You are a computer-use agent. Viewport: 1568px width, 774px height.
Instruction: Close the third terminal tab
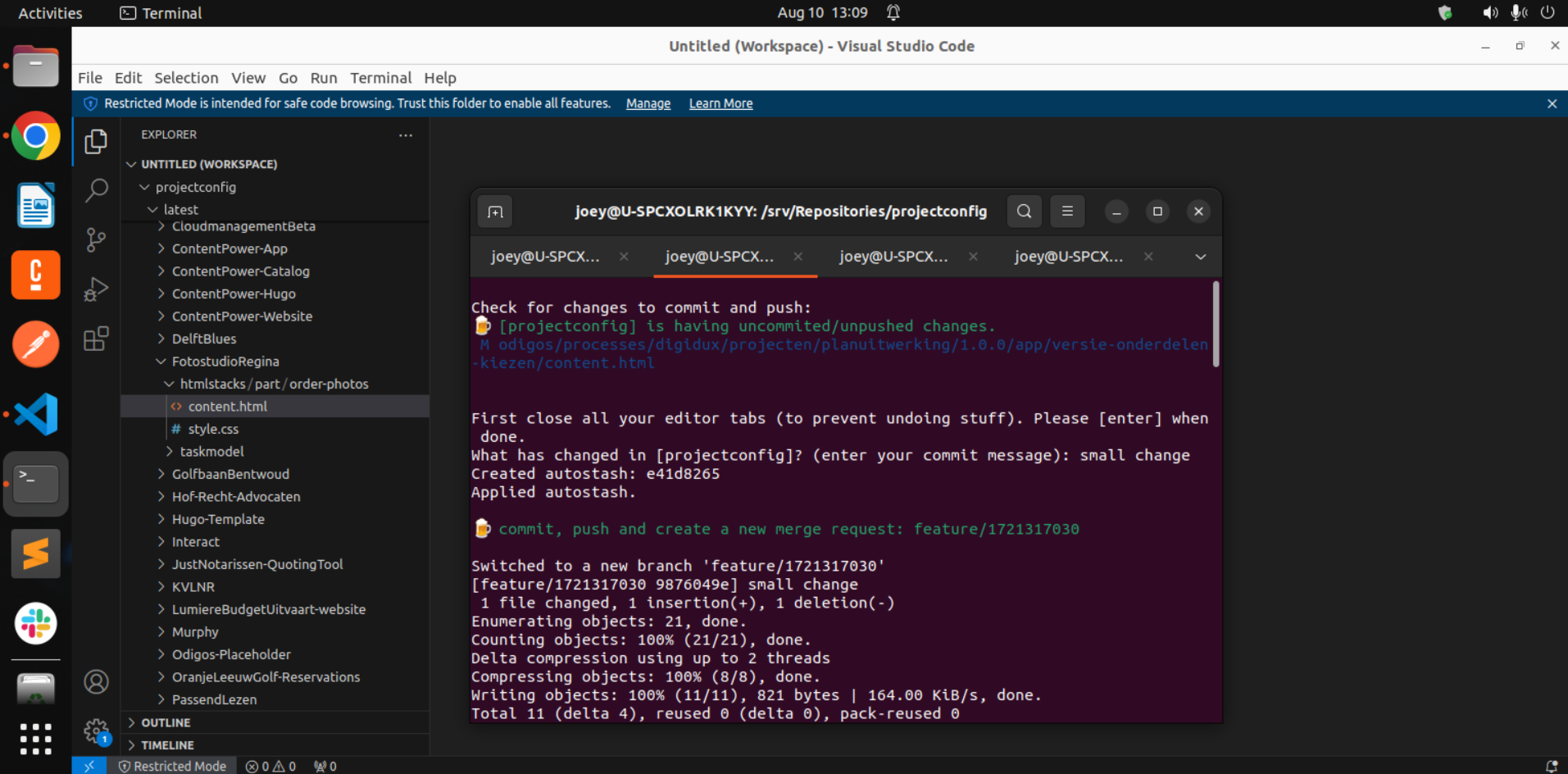click(x=973, y=257)
